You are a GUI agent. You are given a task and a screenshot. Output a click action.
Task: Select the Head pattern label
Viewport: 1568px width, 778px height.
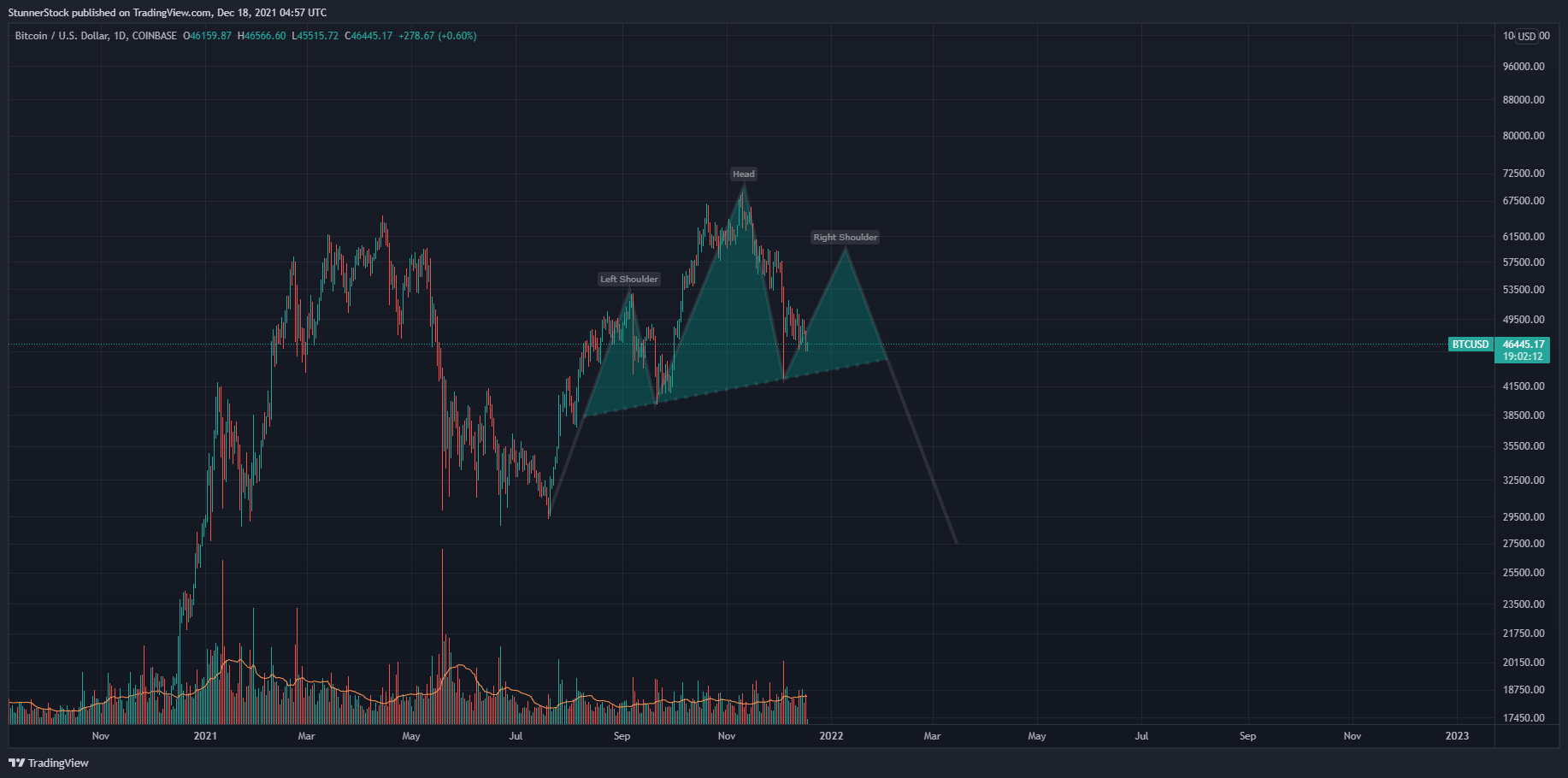click(744, 174)
